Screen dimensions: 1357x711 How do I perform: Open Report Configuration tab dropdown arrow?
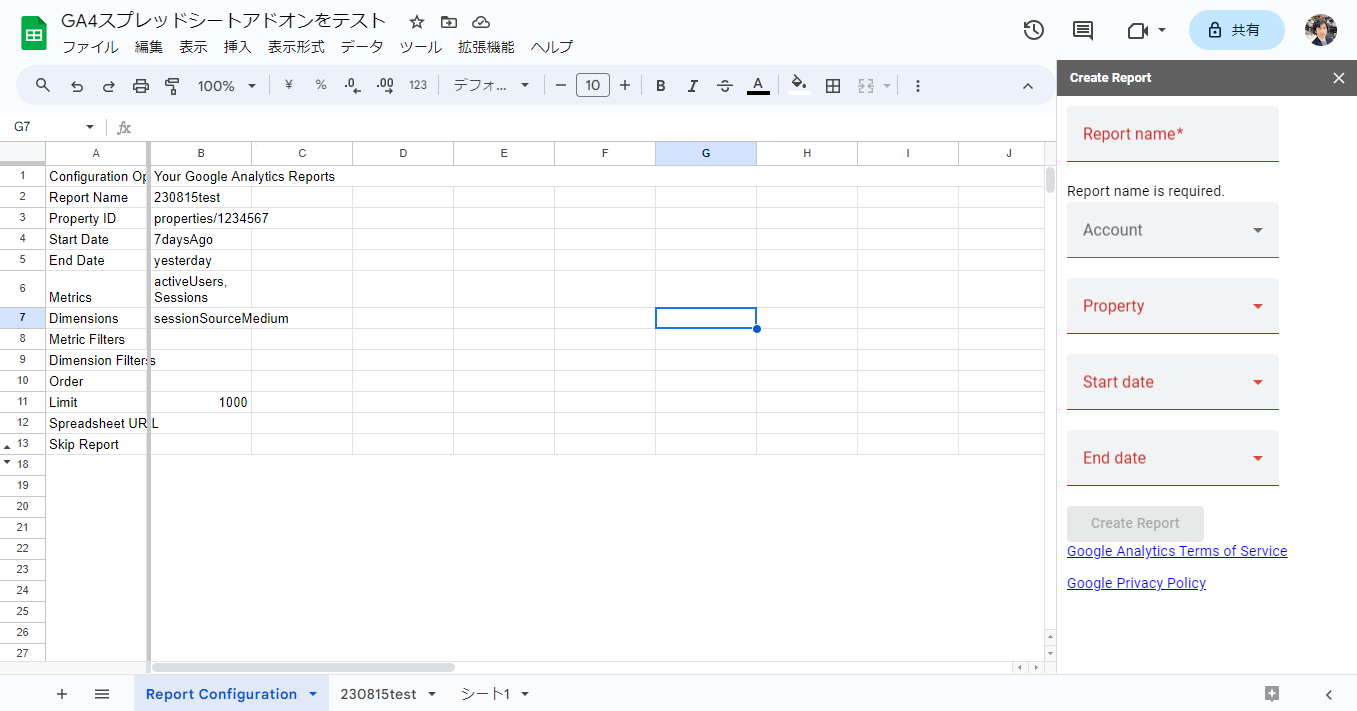313,694
